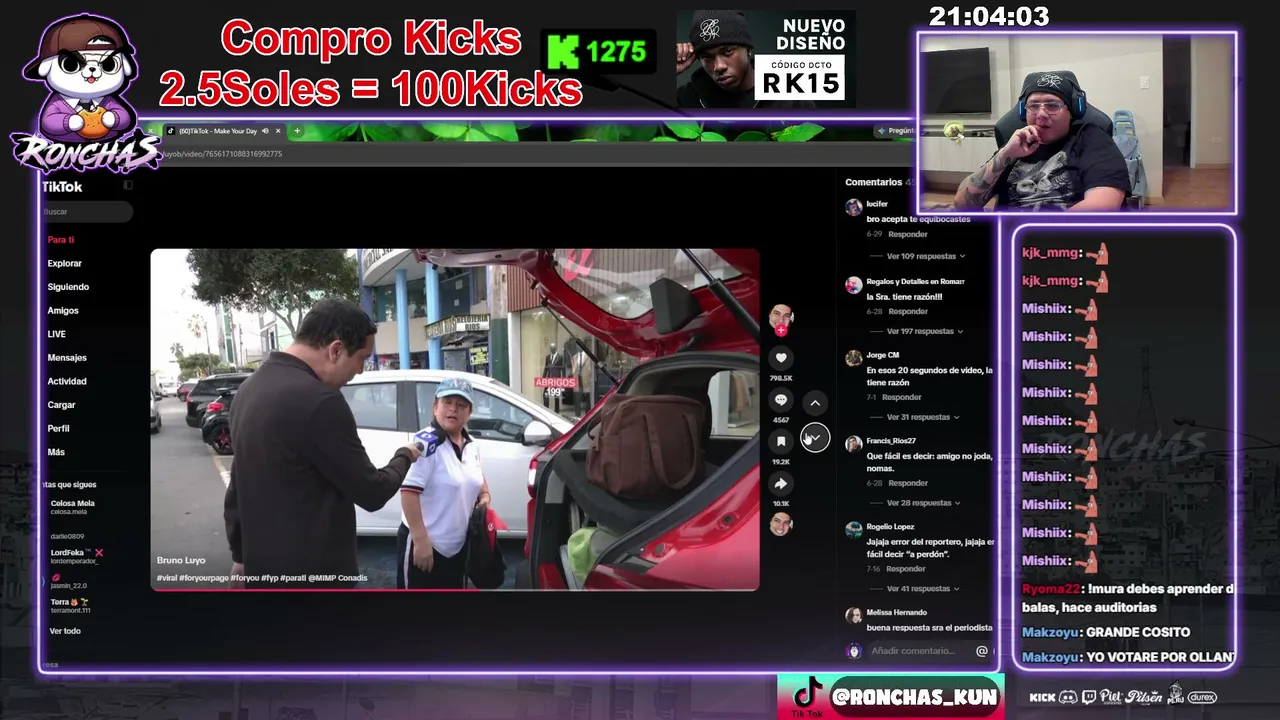
Task: Click 'Ver todo' under followed accounts
Action: [x=65, y=631]
